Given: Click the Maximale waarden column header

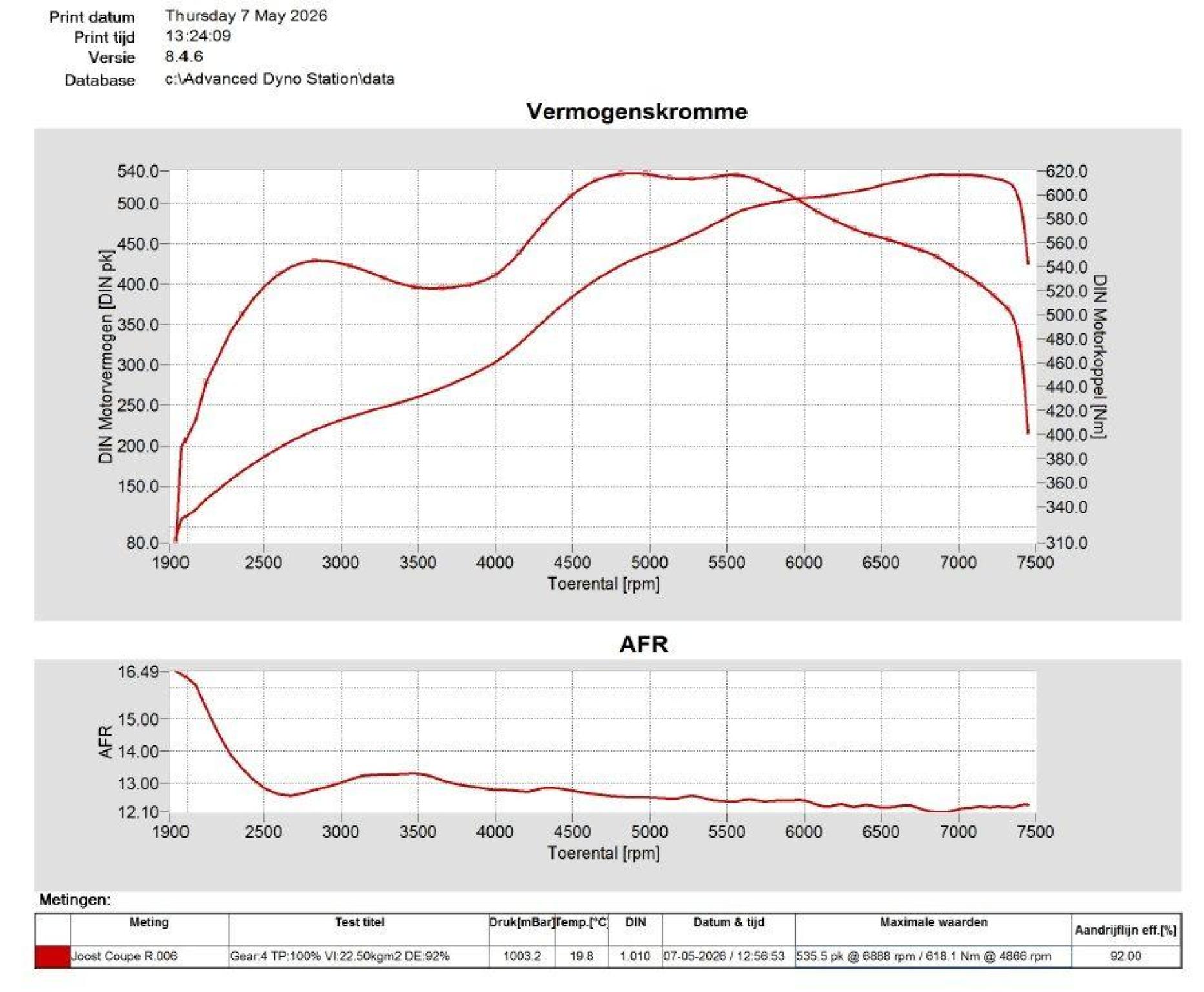Looking at the screenshot, I should pyautogui.click(x=934, y=923).
